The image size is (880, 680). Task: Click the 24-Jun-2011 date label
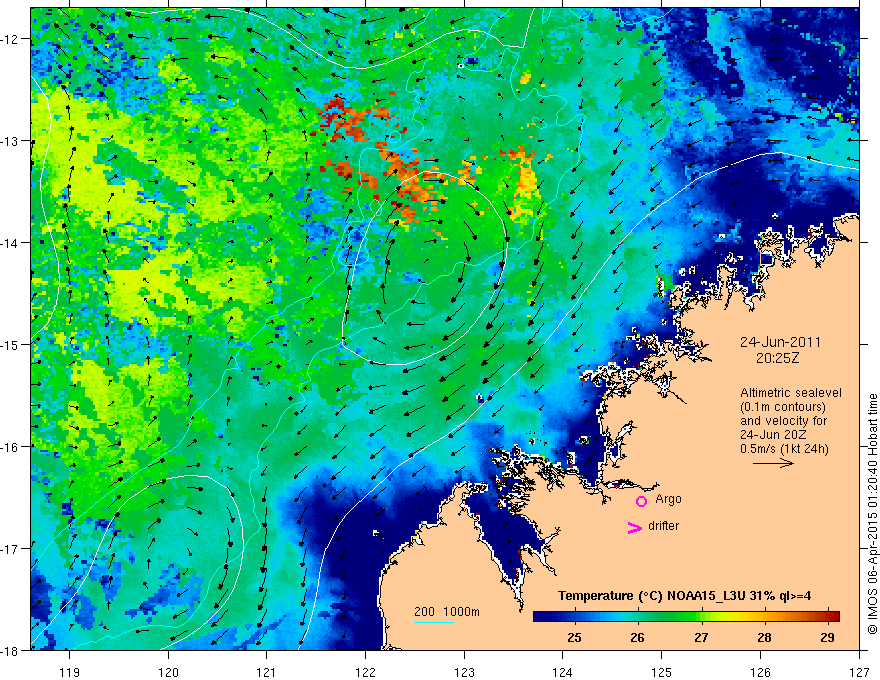[780, 342]
